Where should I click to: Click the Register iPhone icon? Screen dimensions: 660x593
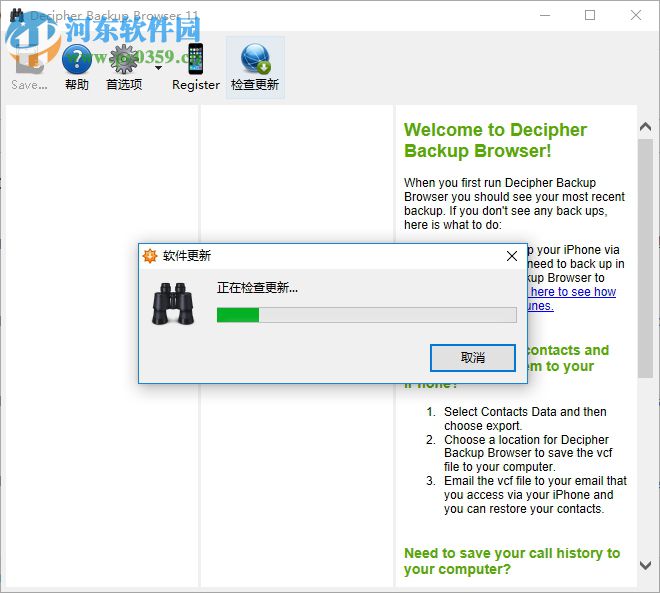pyautogui.click(x=196, y=67)
